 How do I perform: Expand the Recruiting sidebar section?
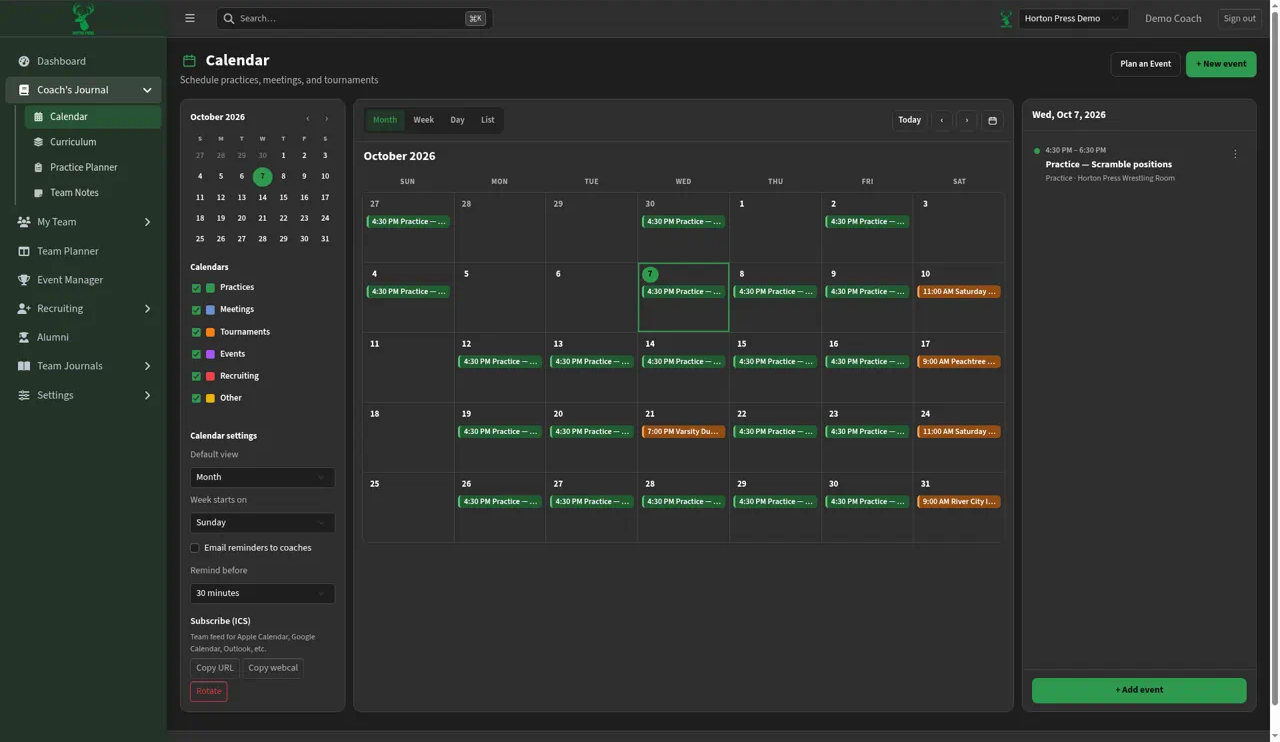coord(83,309)
